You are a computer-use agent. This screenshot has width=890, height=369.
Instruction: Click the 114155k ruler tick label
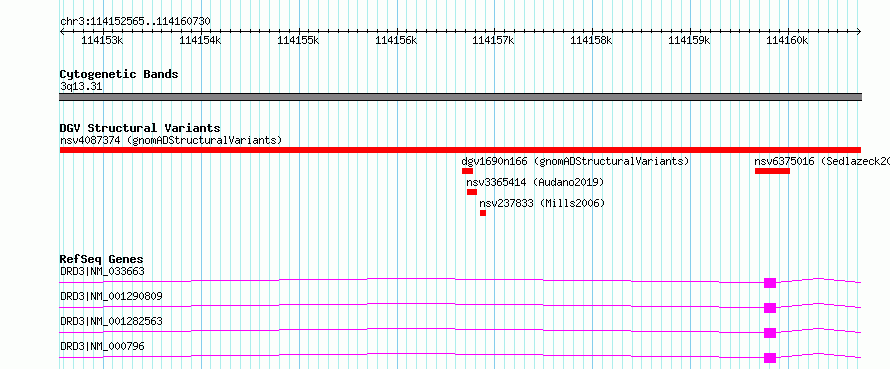tap(299, 40)
